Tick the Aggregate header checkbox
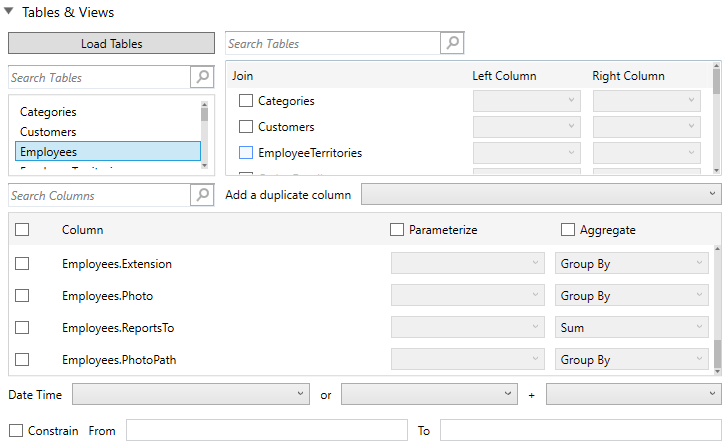The image size is (728, 447). tap(568, 230)
